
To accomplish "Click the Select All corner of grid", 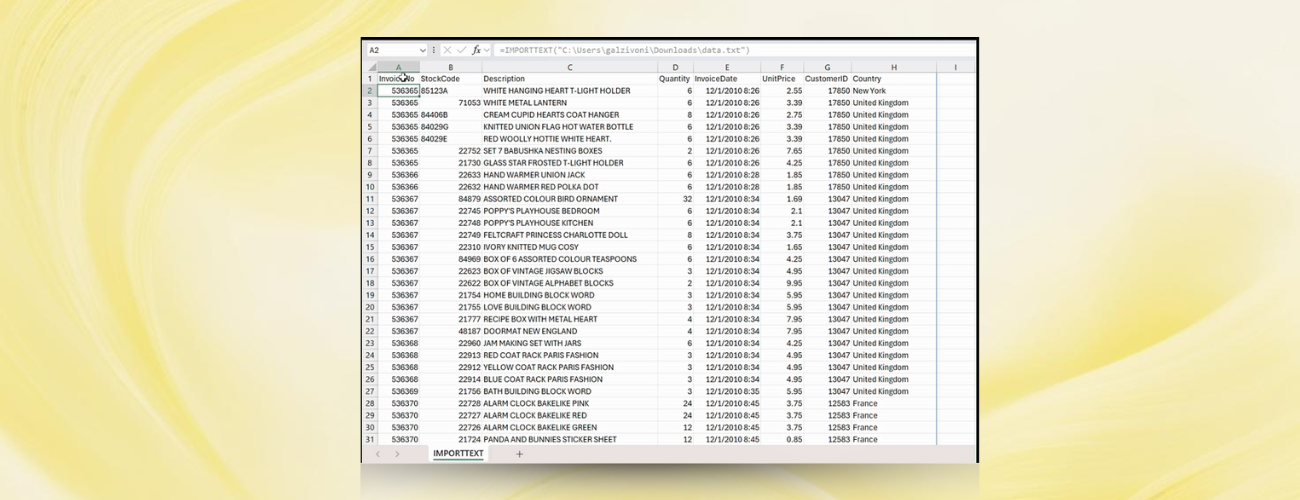I will point(369,67).
